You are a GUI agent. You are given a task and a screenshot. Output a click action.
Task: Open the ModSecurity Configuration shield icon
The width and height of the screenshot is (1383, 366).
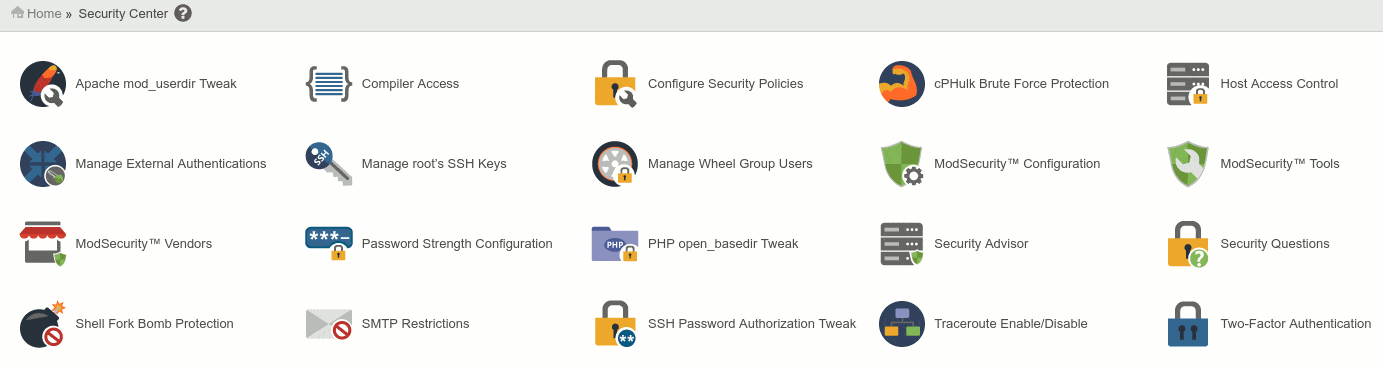pos(901,164)
